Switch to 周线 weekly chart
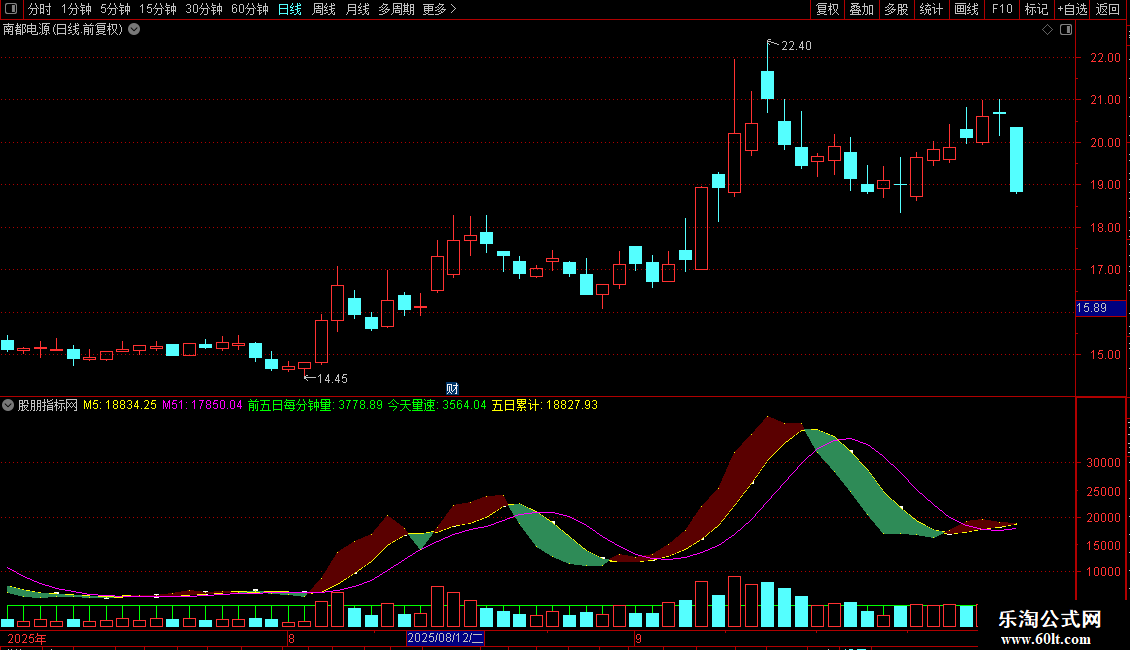This screenshot has width=1130, height=650. point(324,9)
